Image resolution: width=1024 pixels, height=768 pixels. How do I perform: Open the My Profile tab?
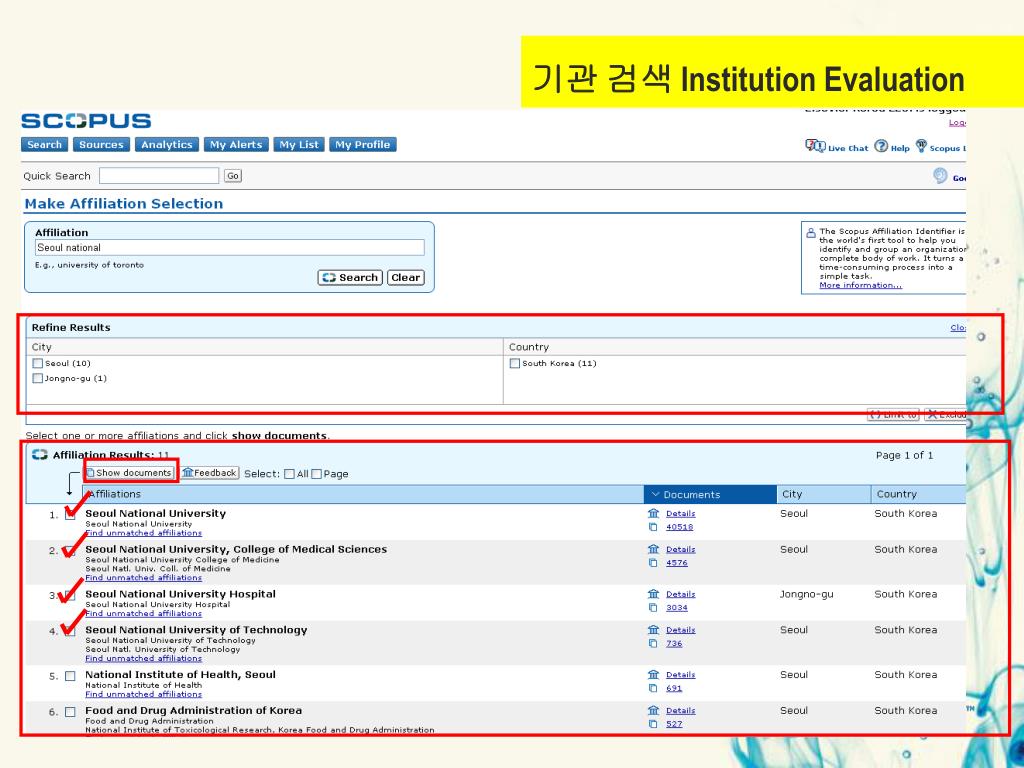362,145
